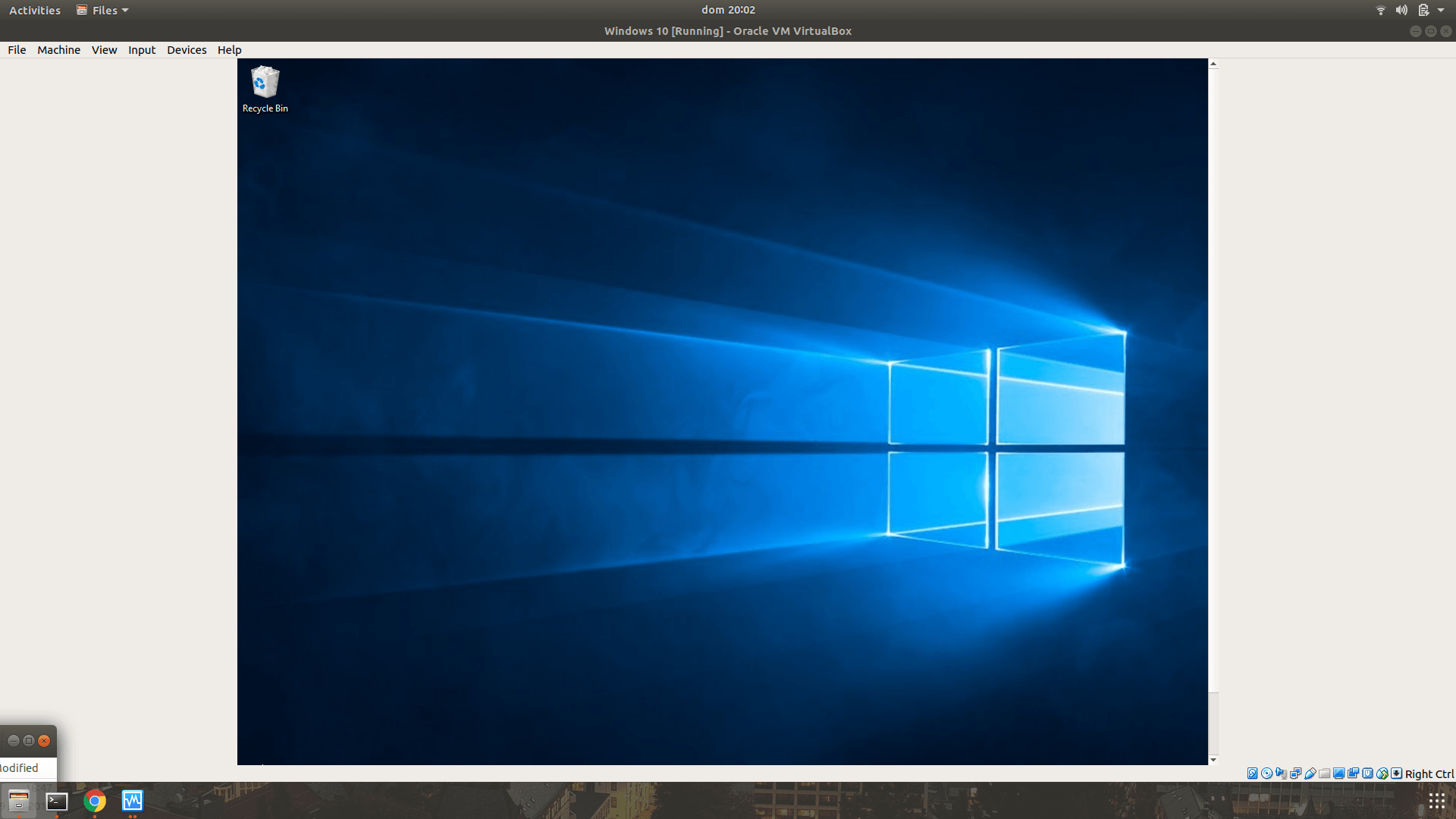Open the Devices menu
This screenshot has width=1456, height=819.
pos(187,50)
